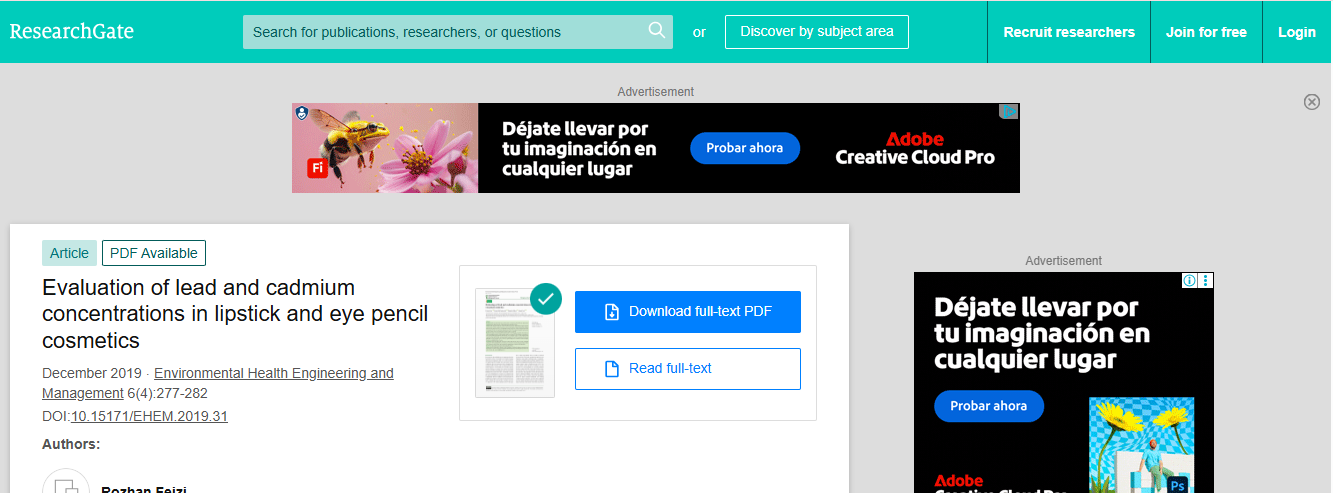Click the document icon in Read full-text
Screen dimensions: 1333x493
[612, 369]
